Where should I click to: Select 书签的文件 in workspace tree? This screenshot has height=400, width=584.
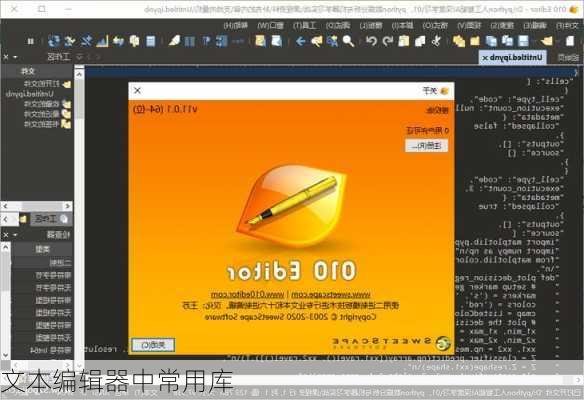point(42,124)
